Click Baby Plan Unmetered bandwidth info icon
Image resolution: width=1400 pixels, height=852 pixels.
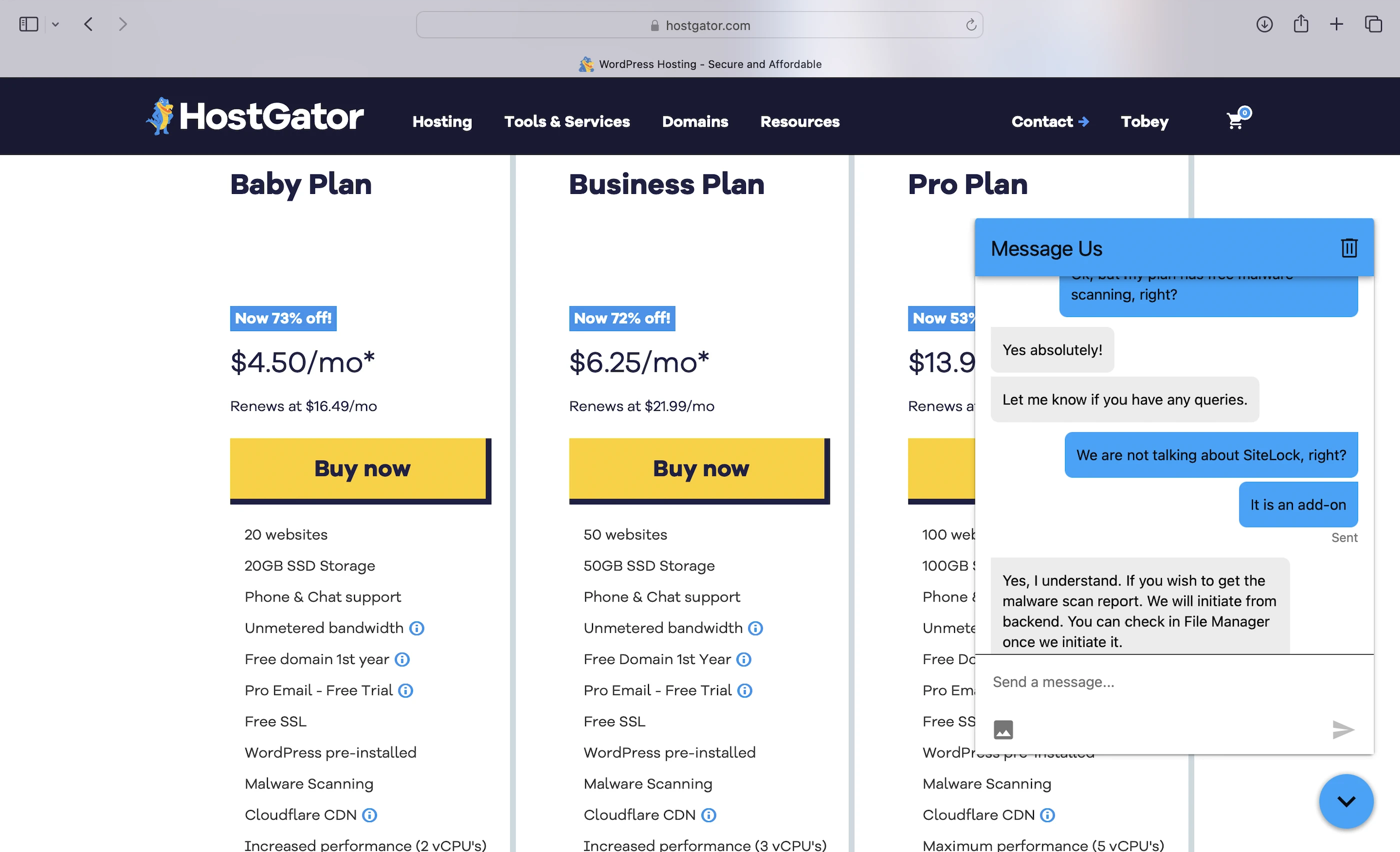tap(416, 628)
